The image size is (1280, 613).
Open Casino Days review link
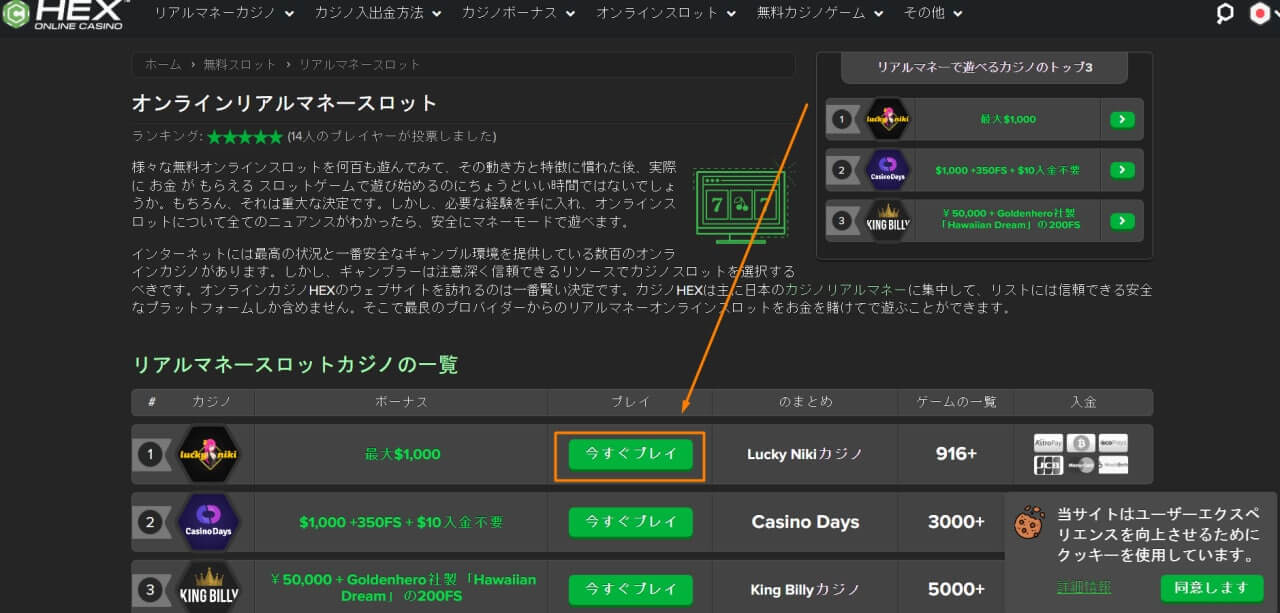click(x=805, y=522)
